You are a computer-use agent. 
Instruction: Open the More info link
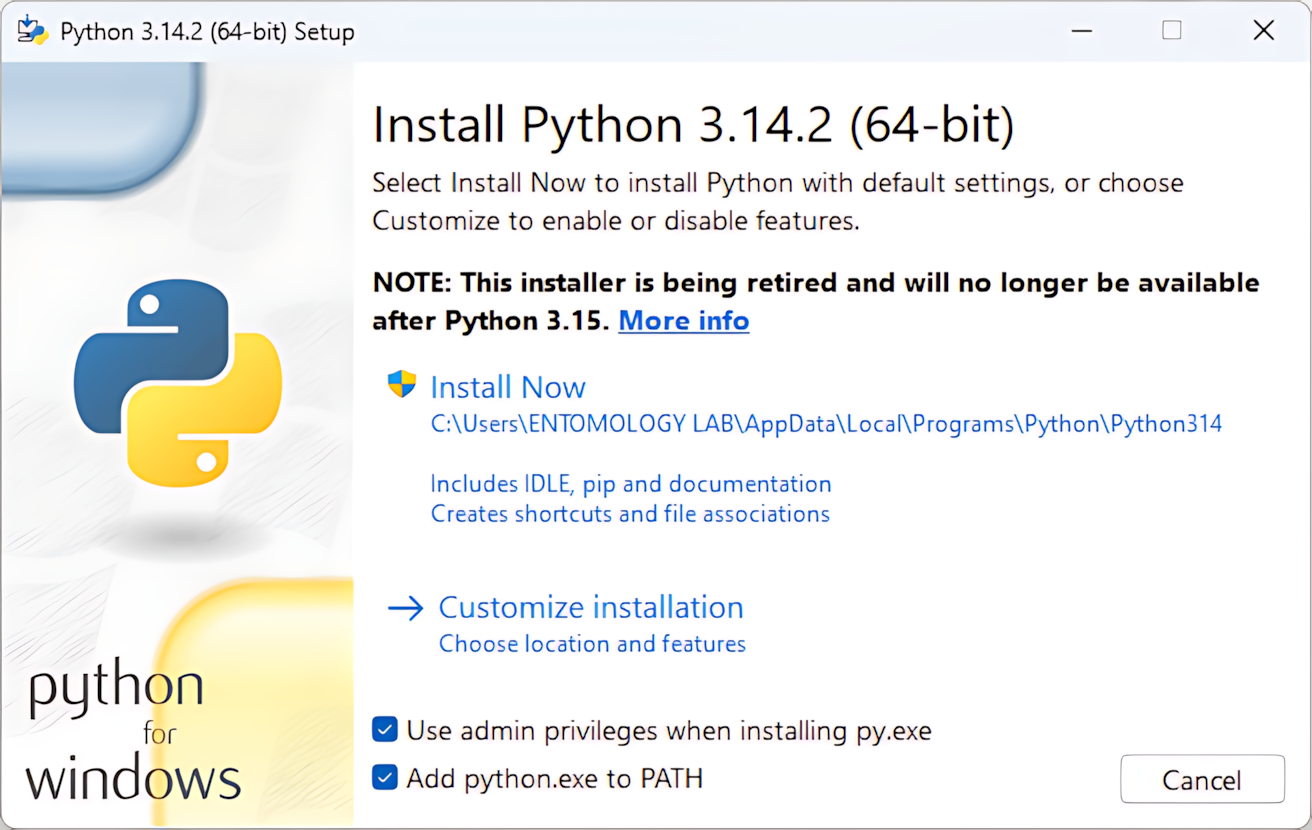coord(683,321)
